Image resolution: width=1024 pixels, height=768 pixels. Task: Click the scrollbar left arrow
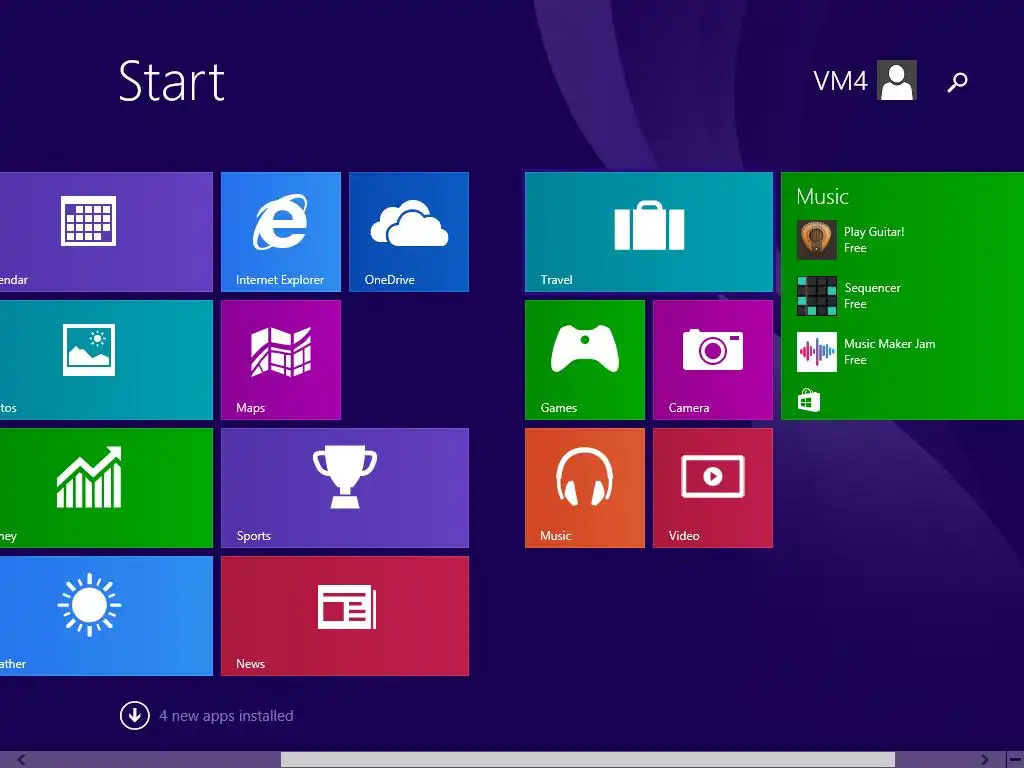tap(21, 760)
